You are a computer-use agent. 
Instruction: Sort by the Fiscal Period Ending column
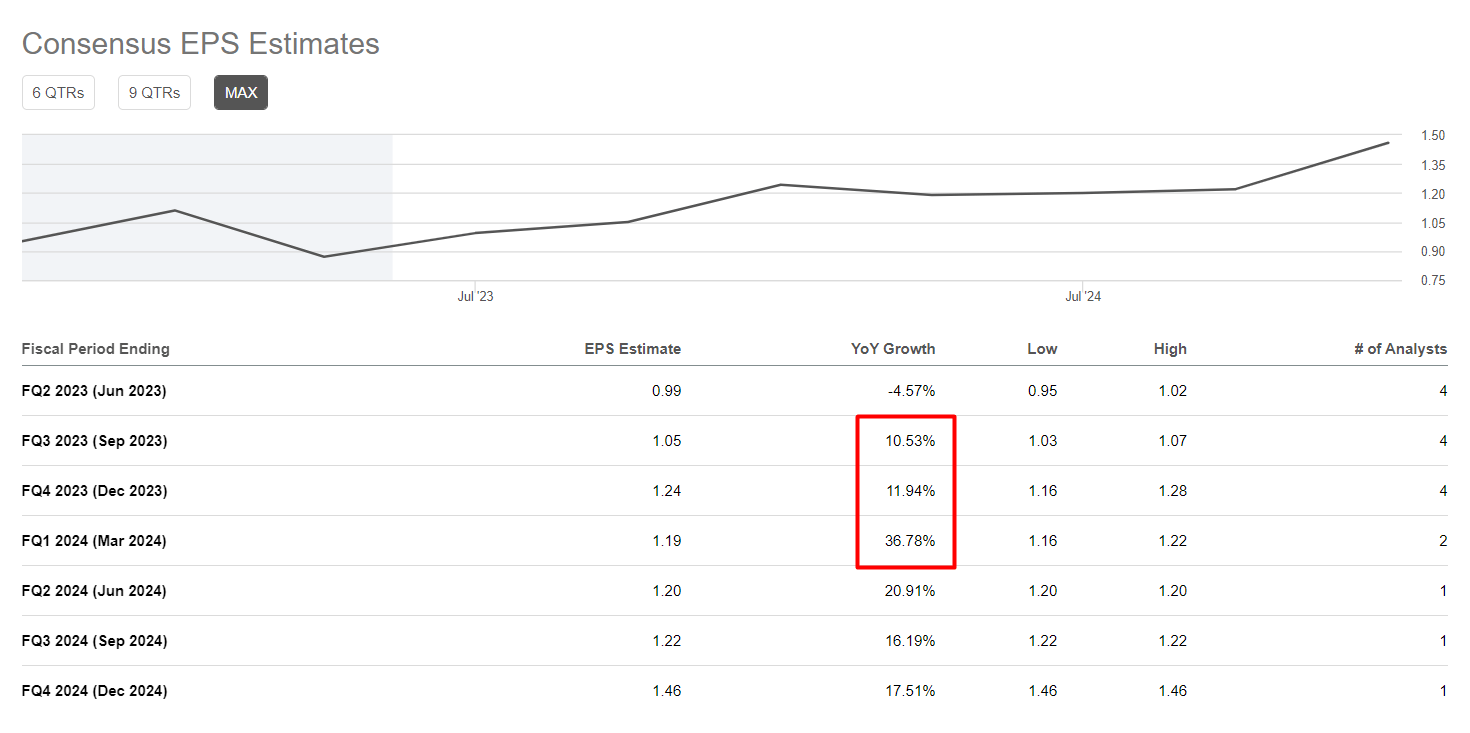point(95,348)
